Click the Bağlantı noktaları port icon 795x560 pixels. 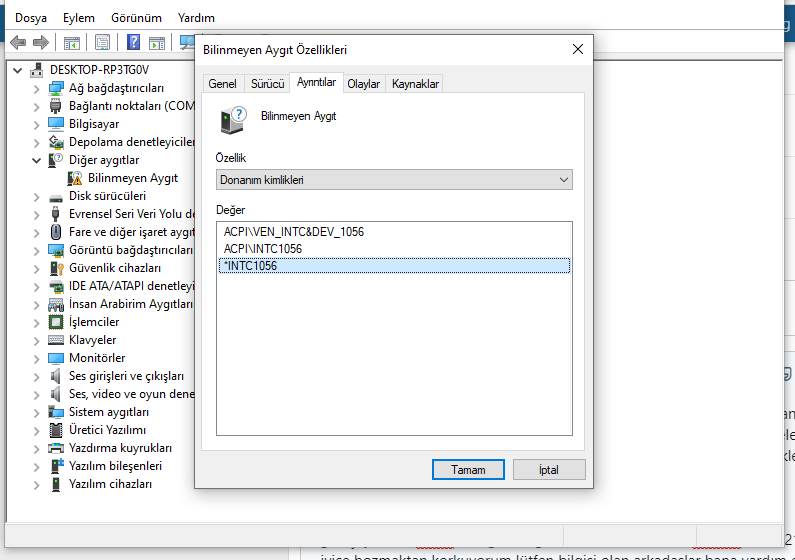56,106
